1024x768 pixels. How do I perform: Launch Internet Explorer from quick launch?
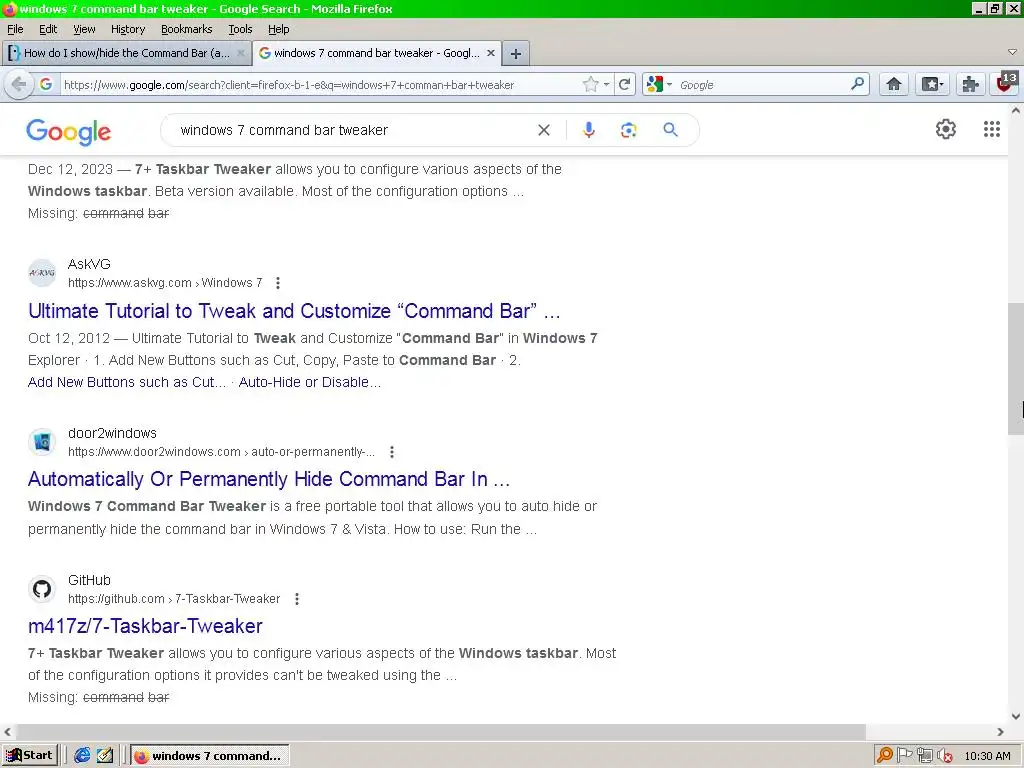click(x=82, y=755)
